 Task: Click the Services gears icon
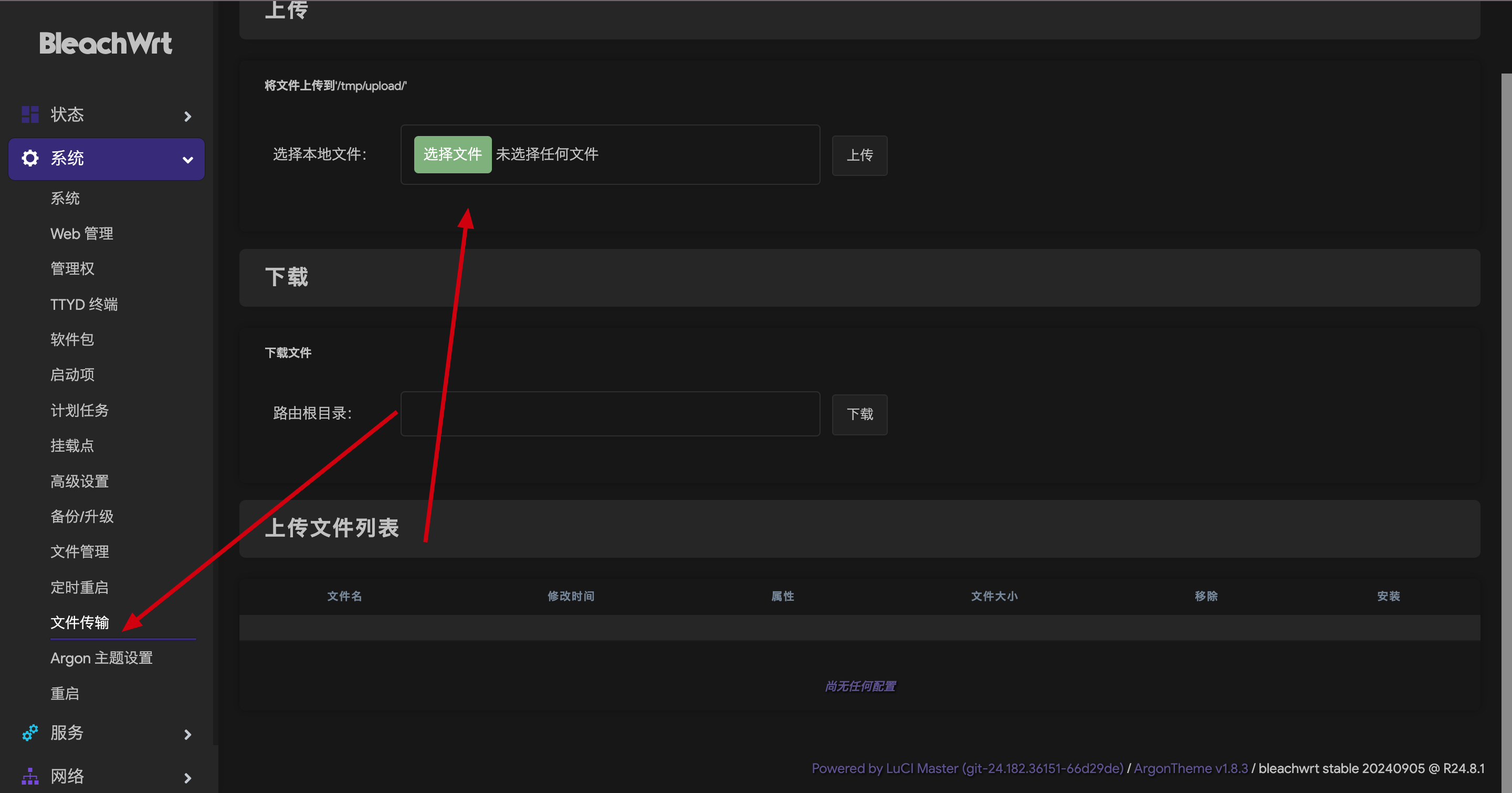tap(30, 733)
